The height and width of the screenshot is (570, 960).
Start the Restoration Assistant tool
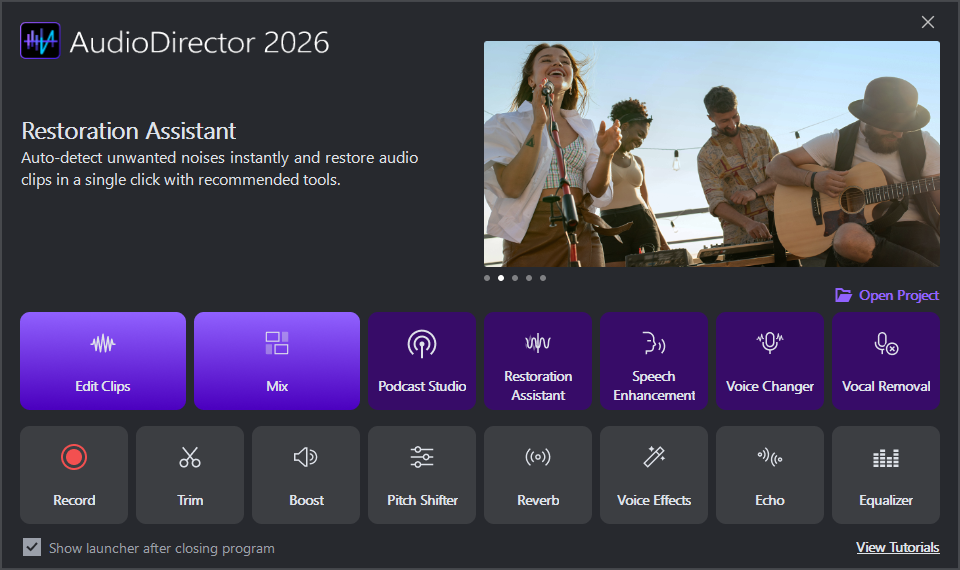538,361
